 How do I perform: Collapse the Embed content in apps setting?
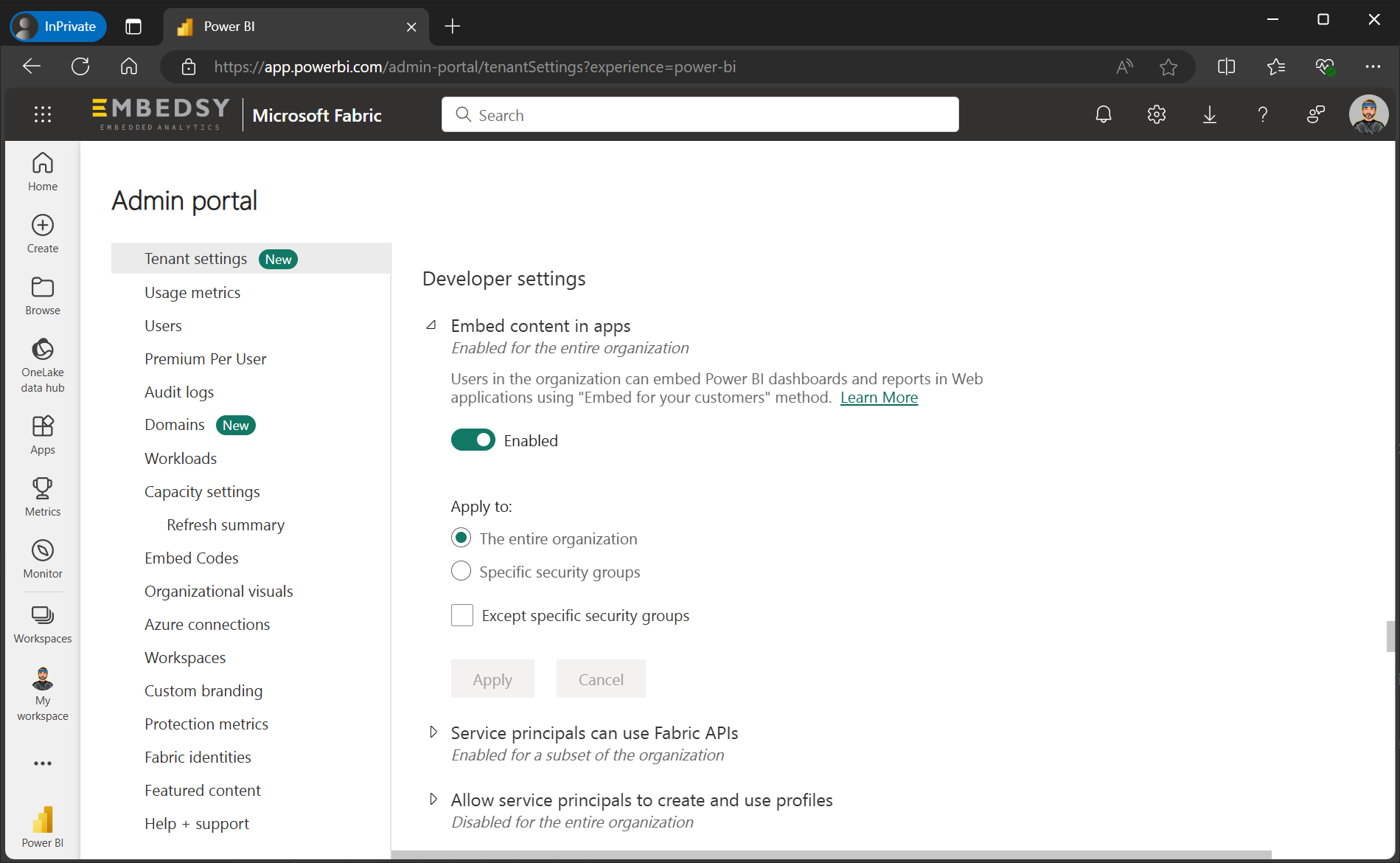[432, 325]
